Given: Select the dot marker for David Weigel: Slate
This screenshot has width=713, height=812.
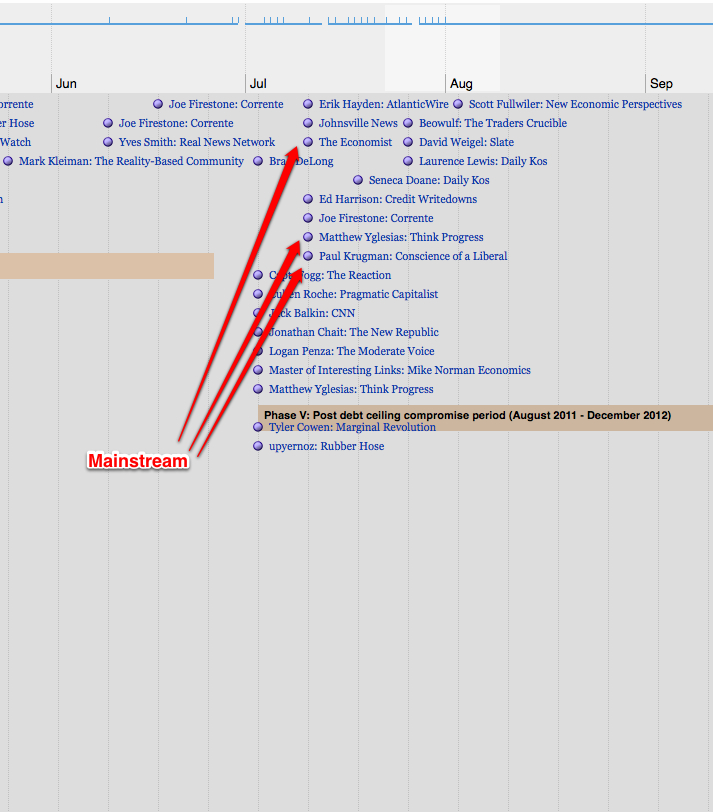Looking at the screenshot, I should (408, 142).
